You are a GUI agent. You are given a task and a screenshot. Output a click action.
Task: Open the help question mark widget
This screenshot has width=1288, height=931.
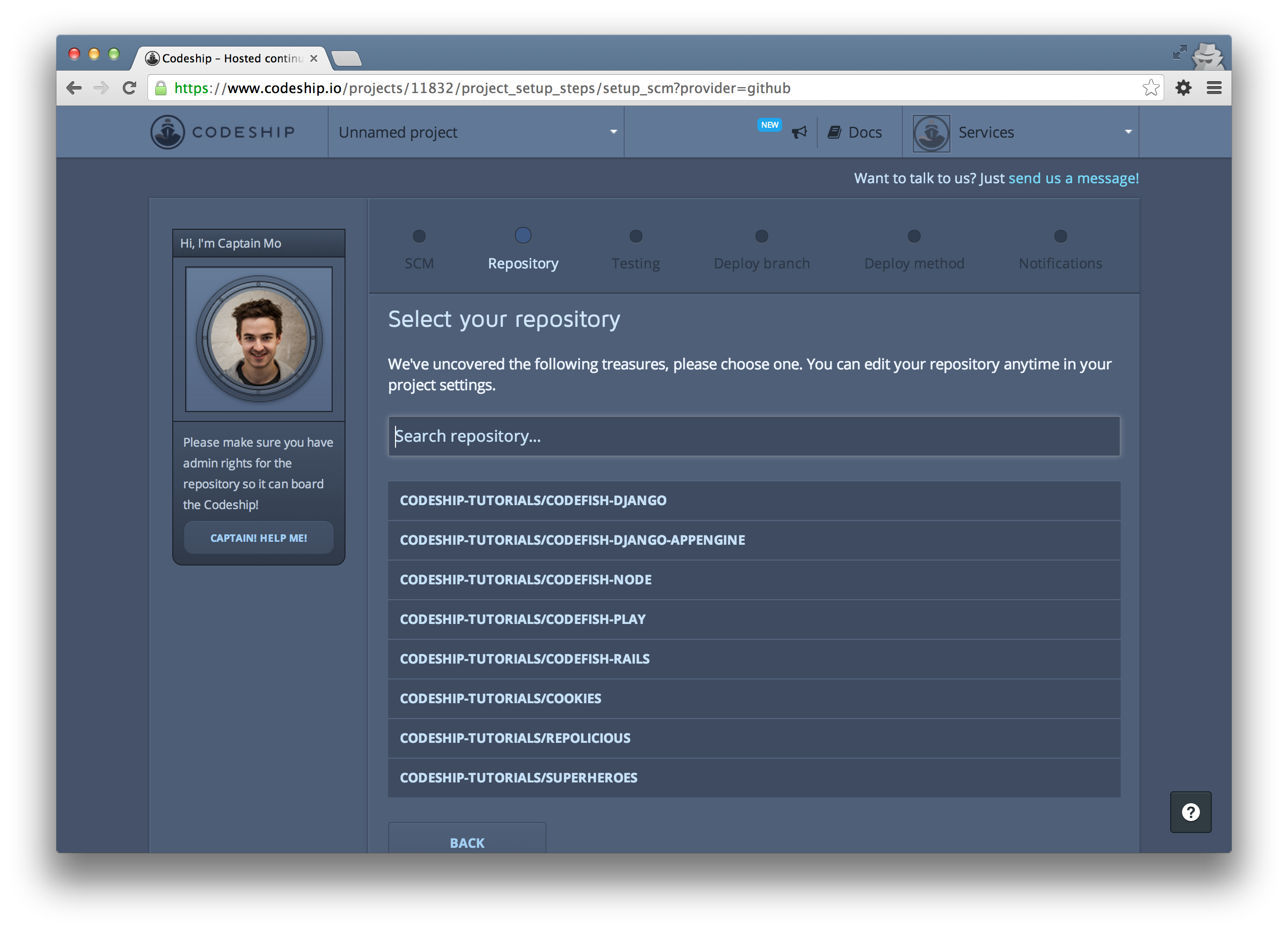(1190, 812)
